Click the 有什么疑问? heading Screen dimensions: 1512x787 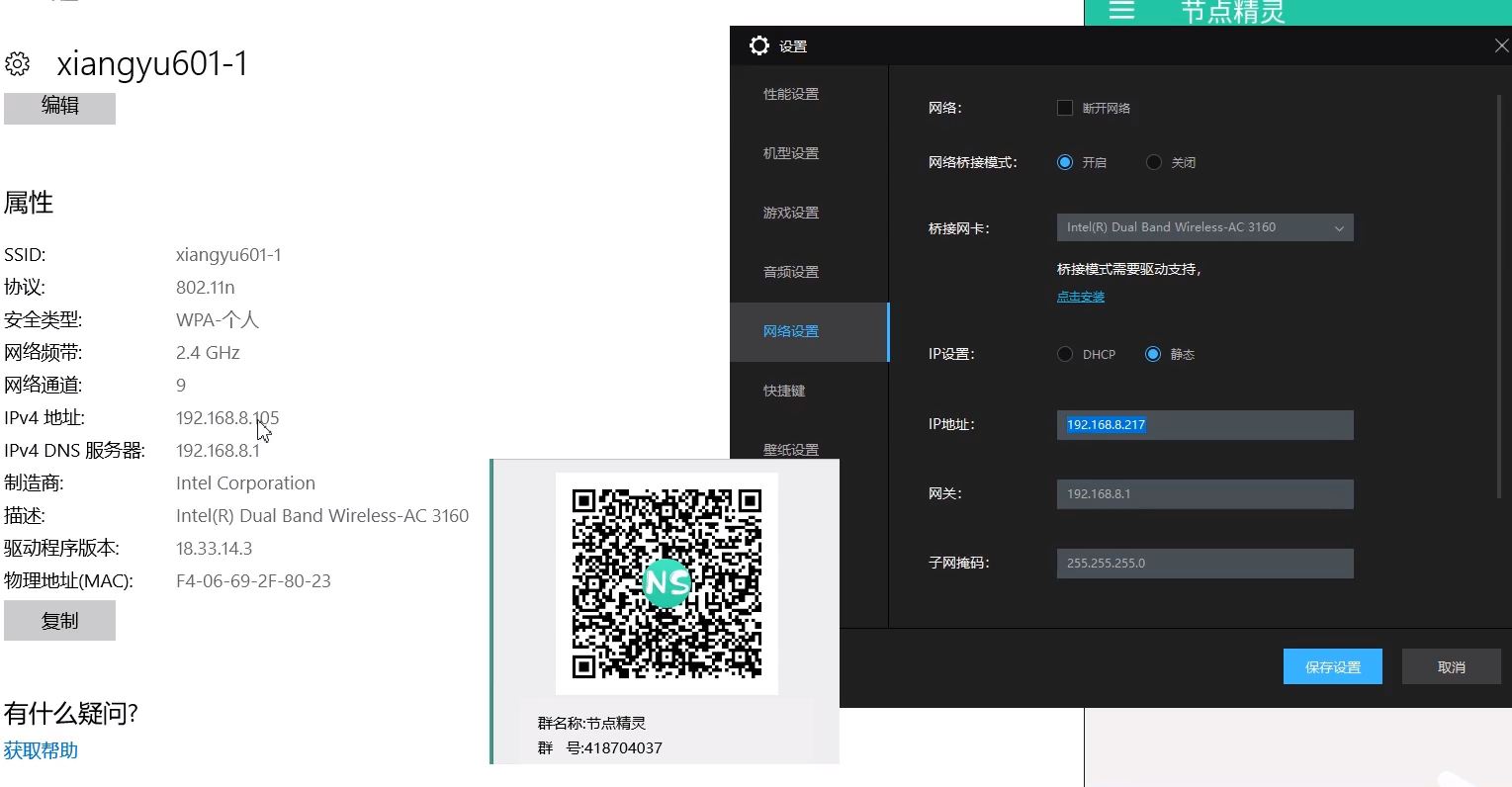point(71,713)
